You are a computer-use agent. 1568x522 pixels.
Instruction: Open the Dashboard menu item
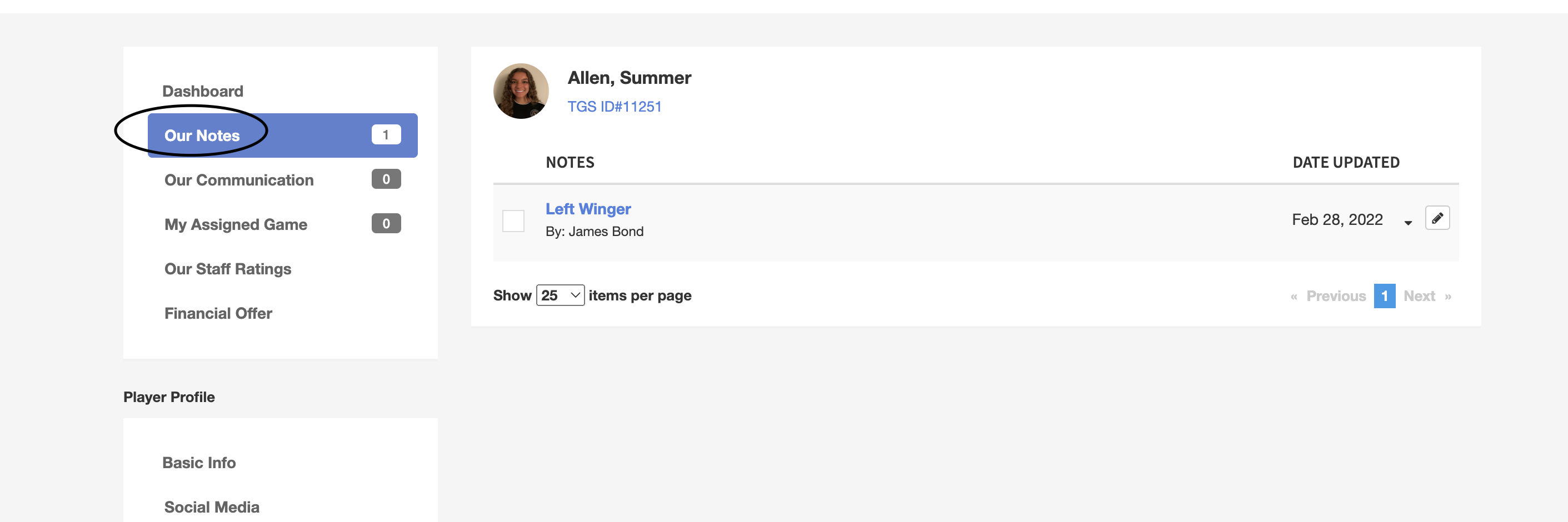pos(203,91)
